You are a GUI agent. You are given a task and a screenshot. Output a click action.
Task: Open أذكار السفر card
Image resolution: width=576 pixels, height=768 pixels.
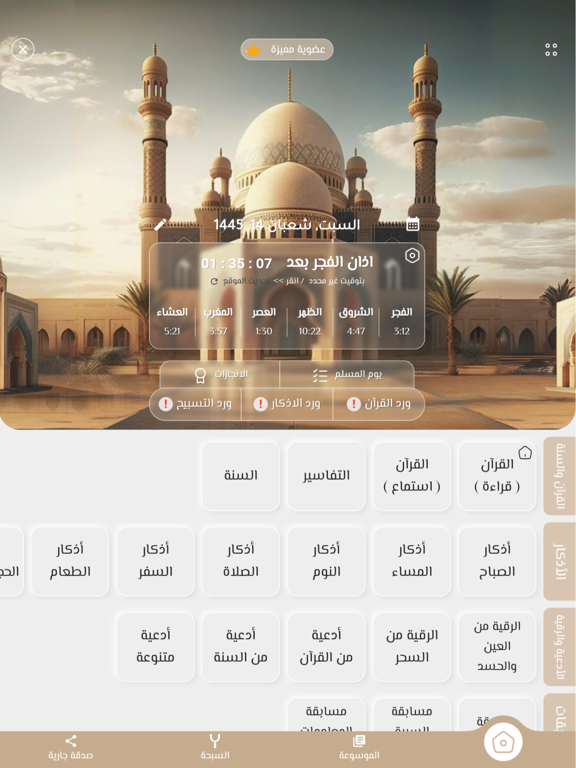pos(156,561)
